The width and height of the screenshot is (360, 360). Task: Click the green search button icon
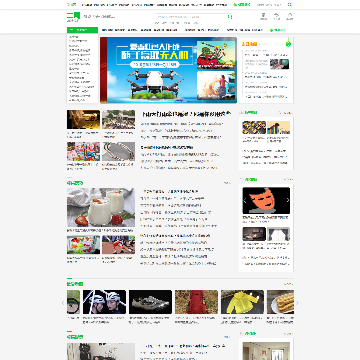tap(230, 16)
